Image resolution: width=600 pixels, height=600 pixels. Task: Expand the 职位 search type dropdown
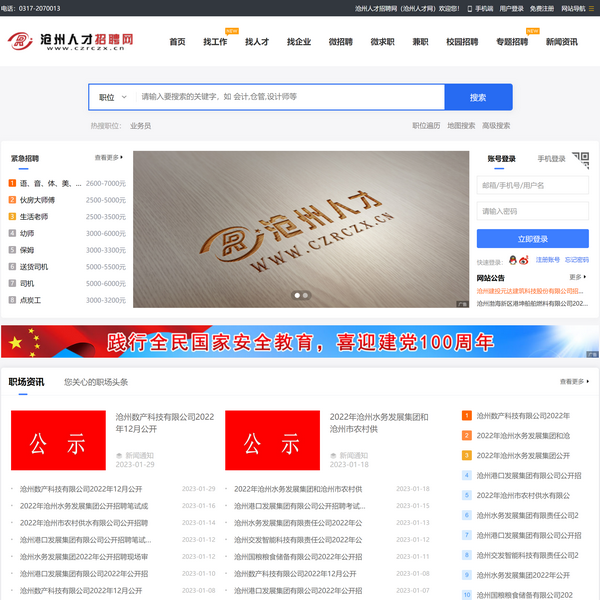(112, 97)
